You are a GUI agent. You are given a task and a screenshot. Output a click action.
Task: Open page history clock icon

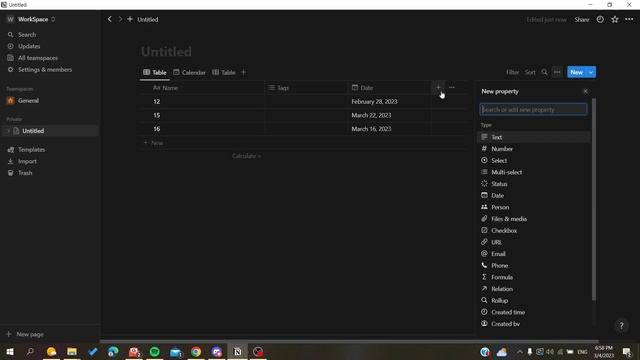[x=600, y=20]
